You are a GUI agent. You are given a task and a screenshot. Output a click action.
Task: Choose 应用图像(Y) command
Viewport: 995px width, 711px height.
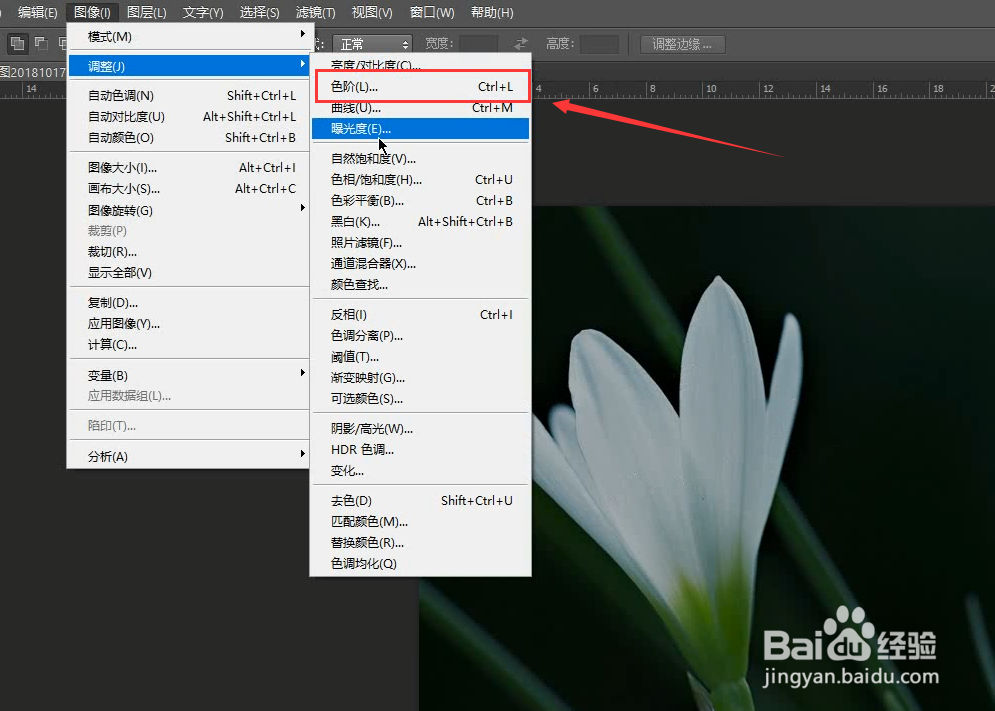188,324
